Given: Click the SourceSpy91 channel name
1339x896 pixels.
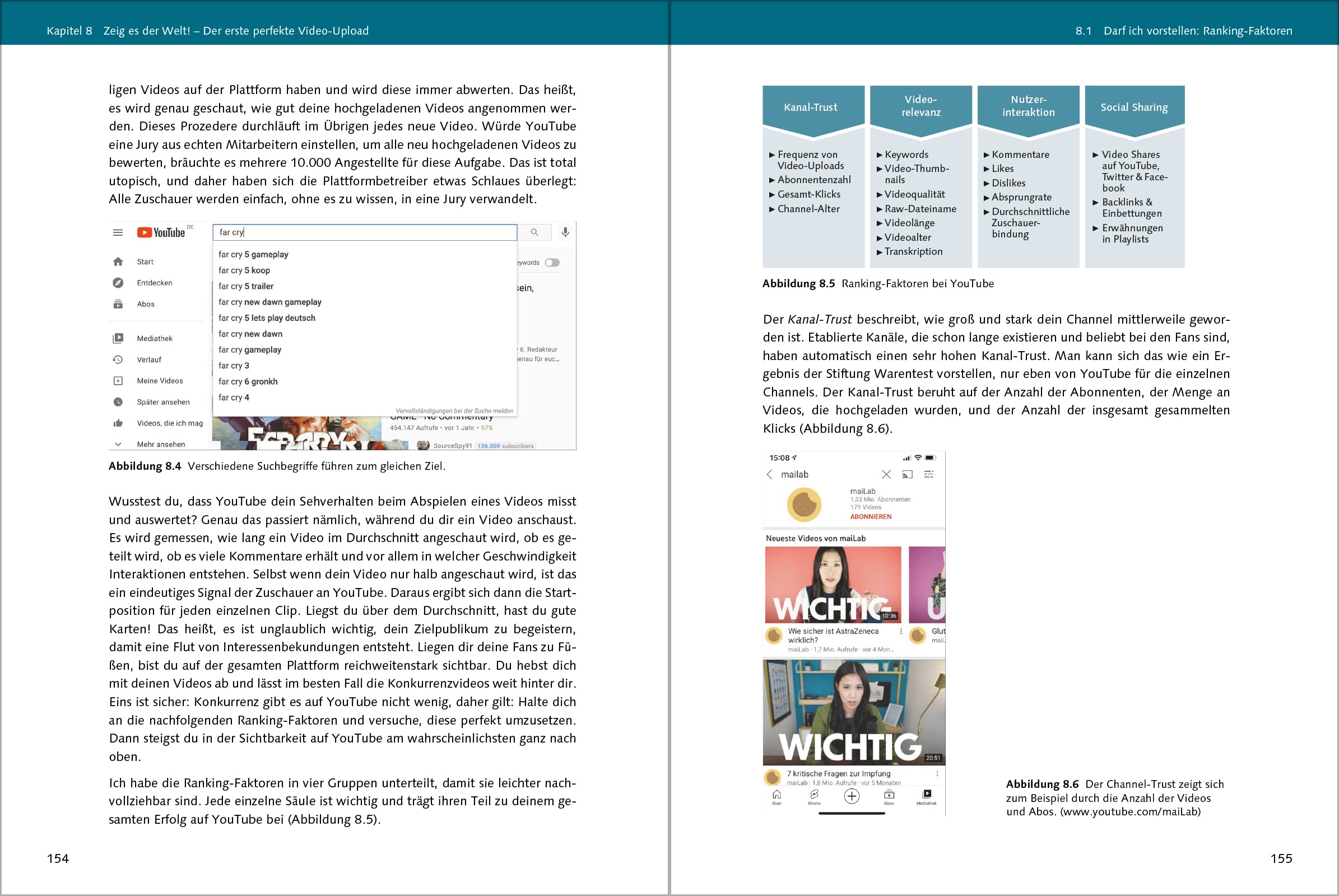Looking at the screenshot, I should 453,446.
